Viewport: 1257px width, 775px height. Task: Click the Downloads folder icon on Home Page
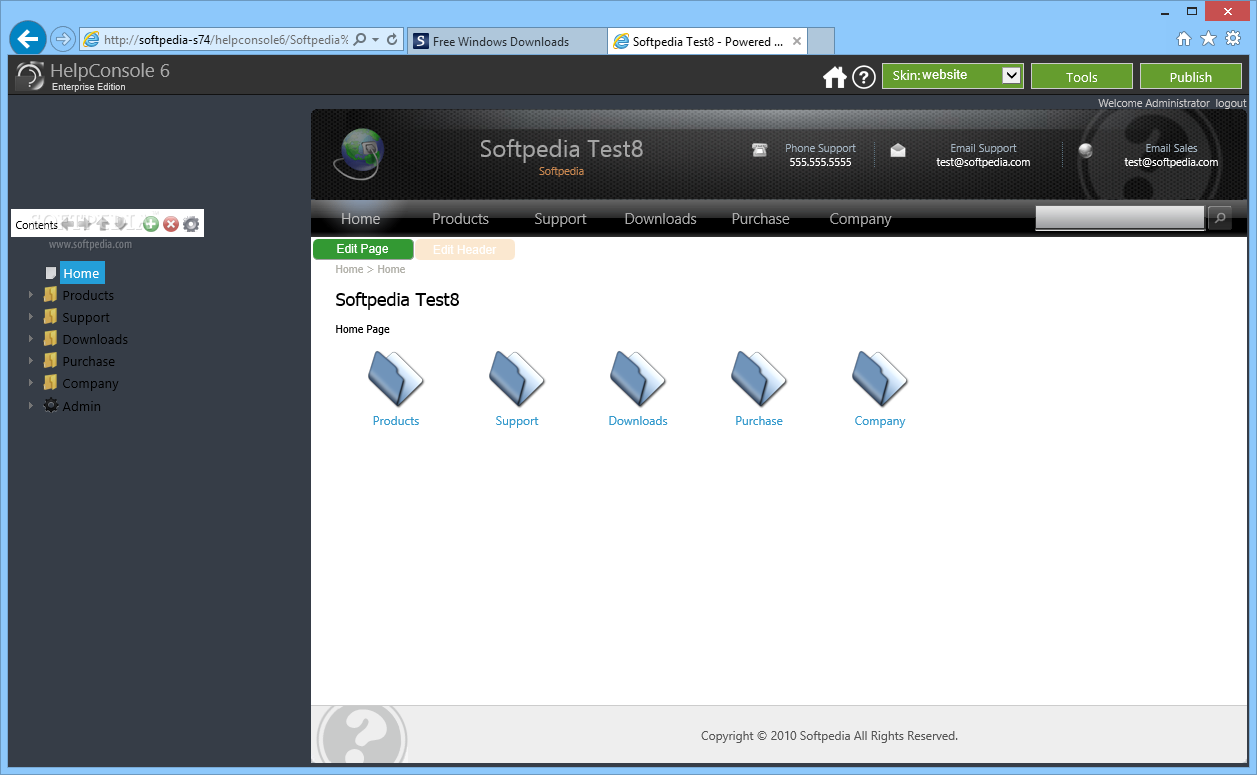point(638,378)
